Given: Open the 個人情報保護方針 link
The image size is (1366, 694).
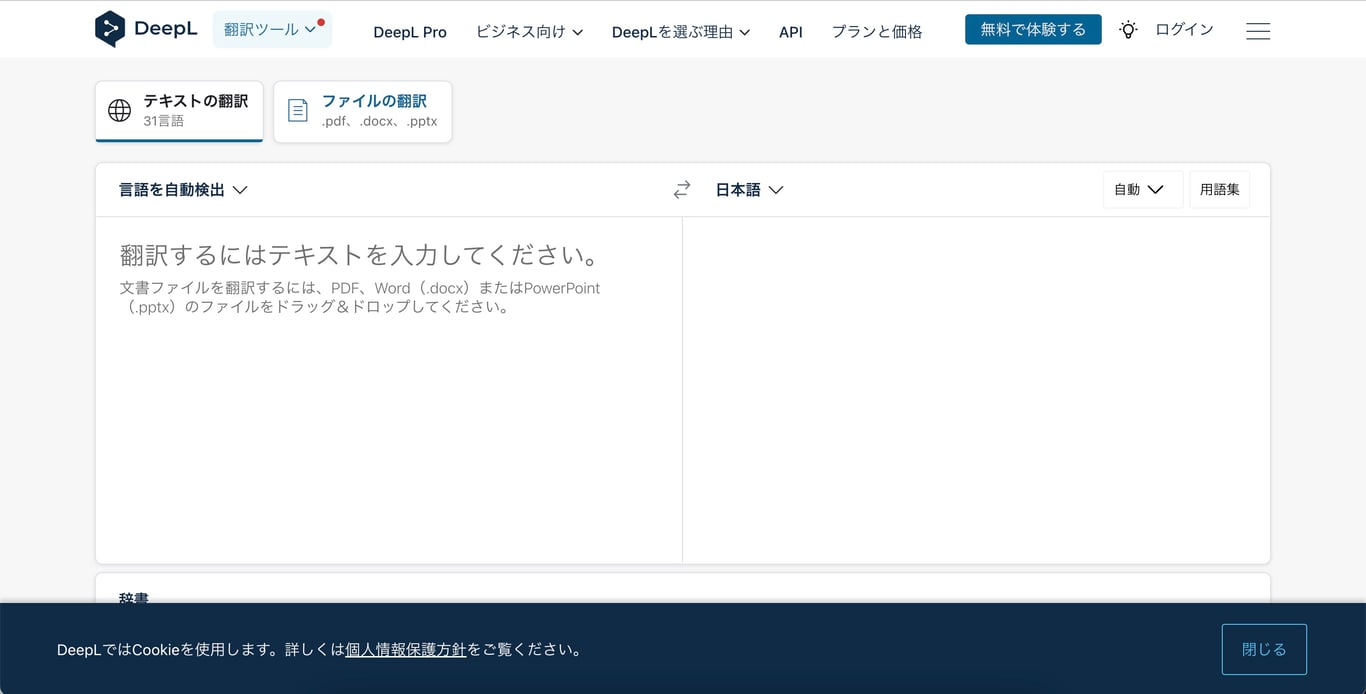Looking at the screenshot, I should (406, 650).
